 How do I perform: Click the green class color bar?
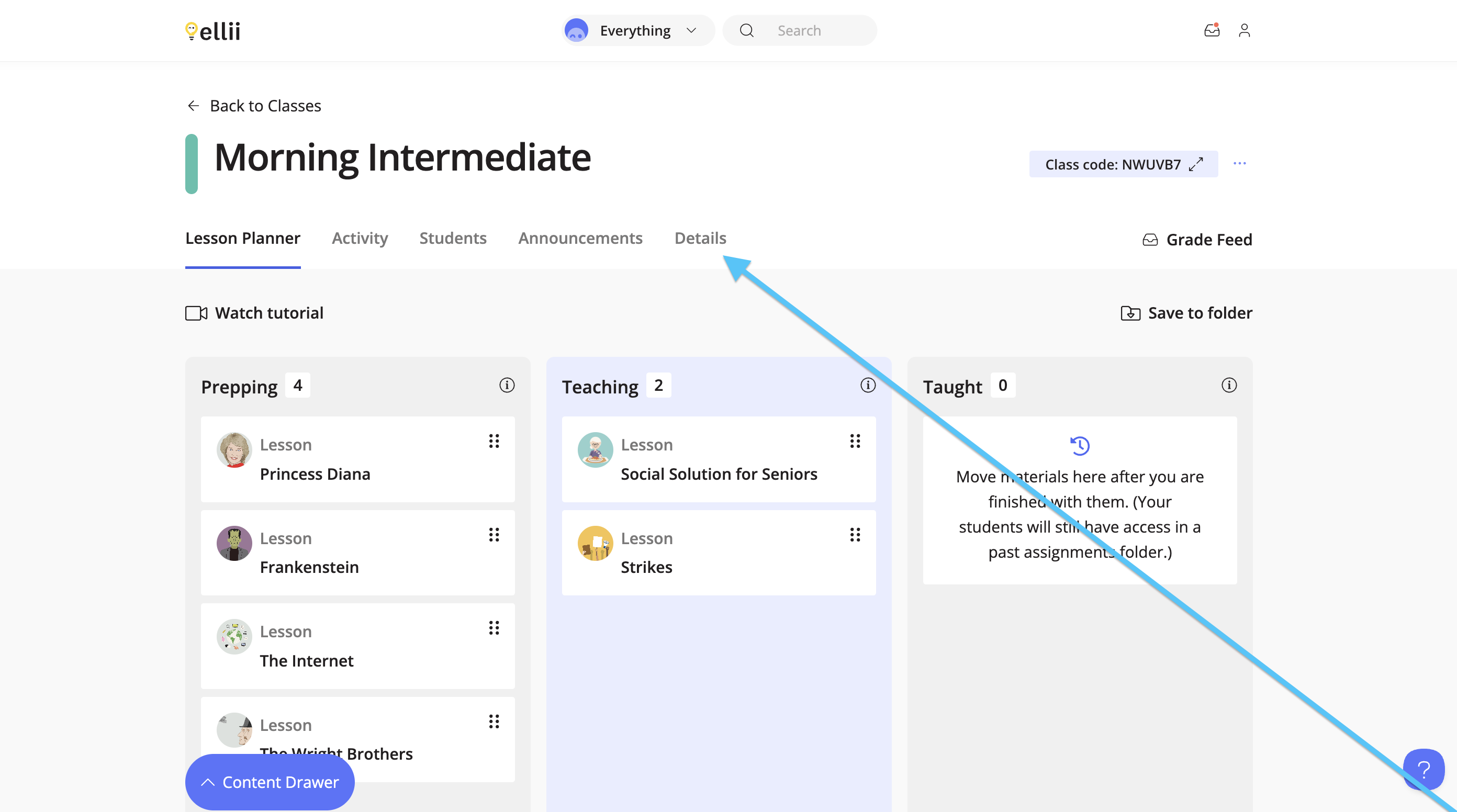pyautogui.click(x=192, y=164)
